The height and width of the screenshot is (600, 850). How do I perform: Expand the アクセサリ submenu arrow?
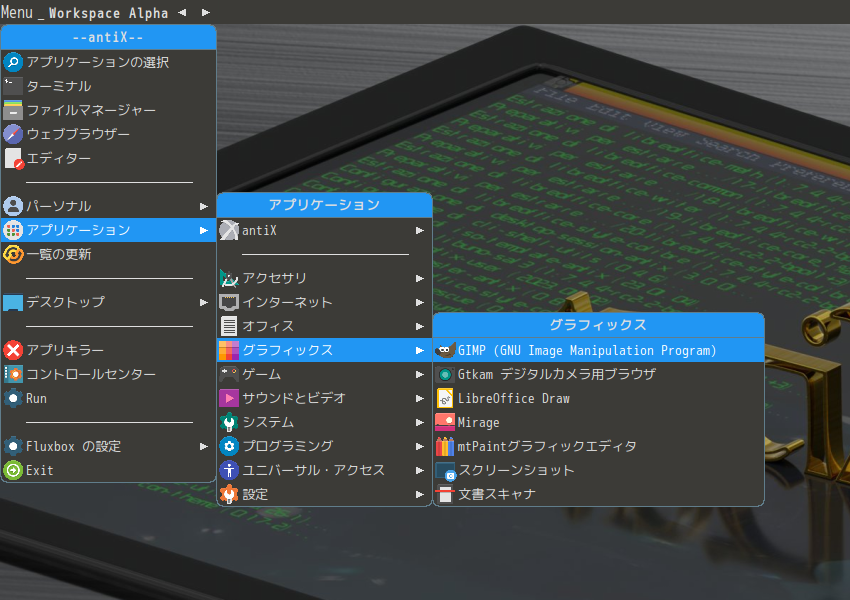pos(420,279)
